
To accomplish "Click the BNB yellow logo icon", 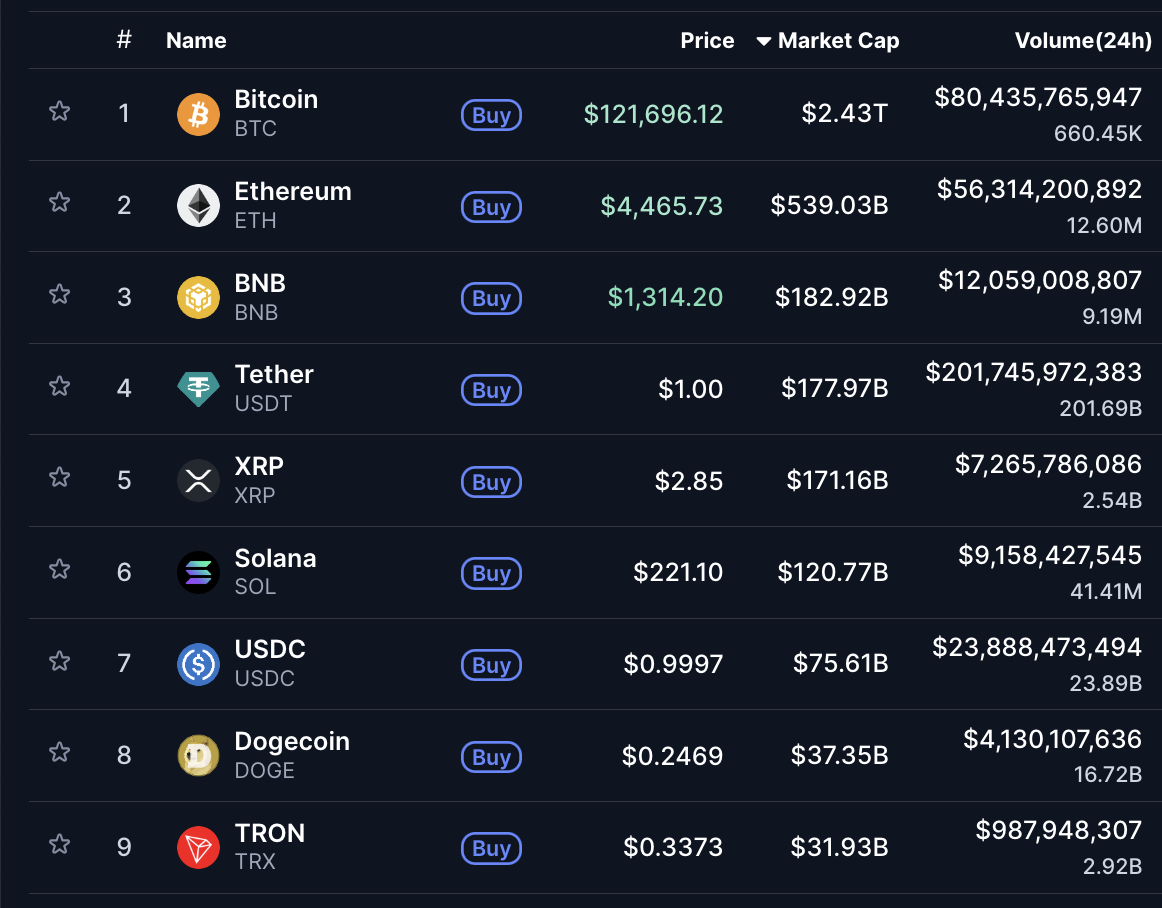I will click(x=198, y=298).
